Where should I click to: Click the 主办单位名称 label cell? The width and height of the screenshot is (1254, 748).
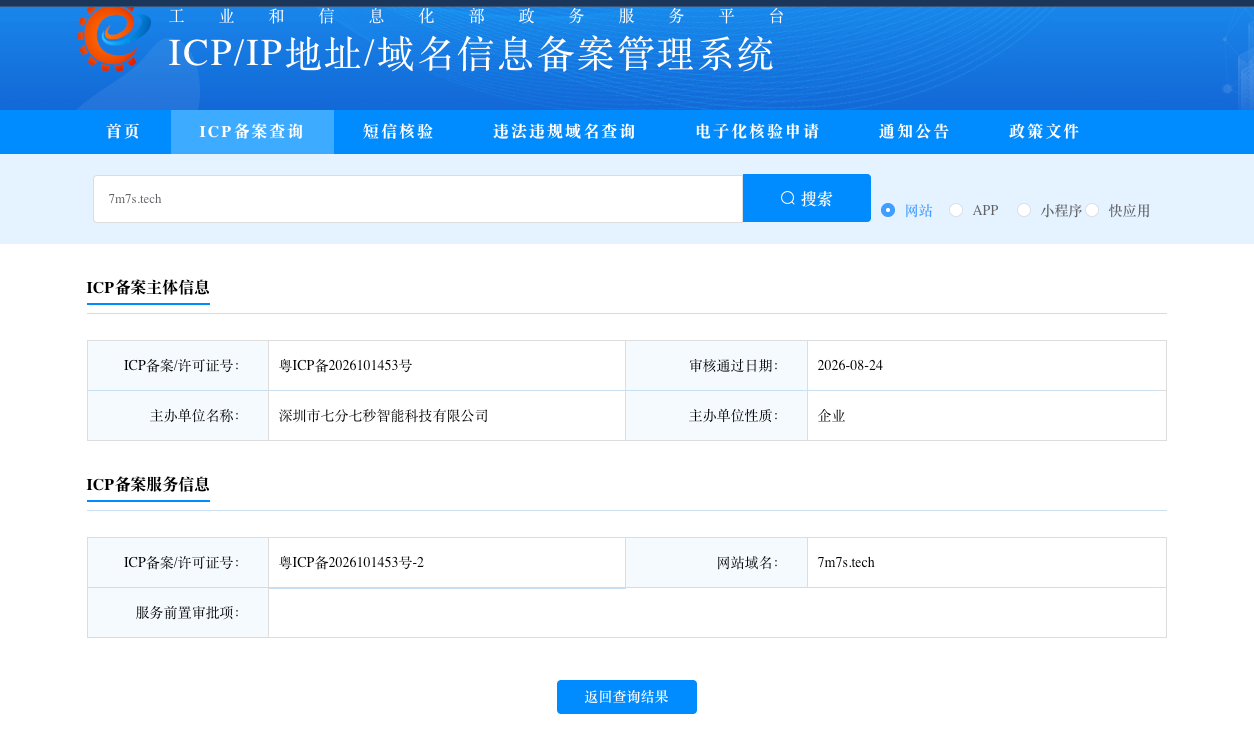(x=178, y=416)
